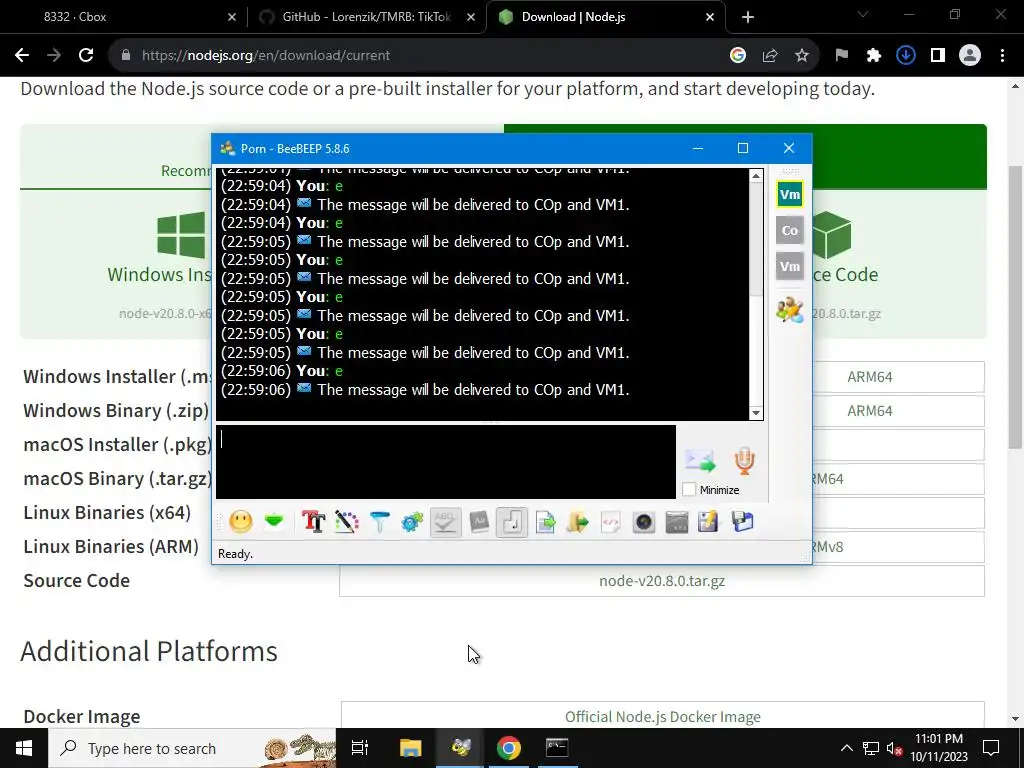This screenshot has height=768, width=1024.
Task: Bookmark this page with the star
Action: tap(801, 56)
